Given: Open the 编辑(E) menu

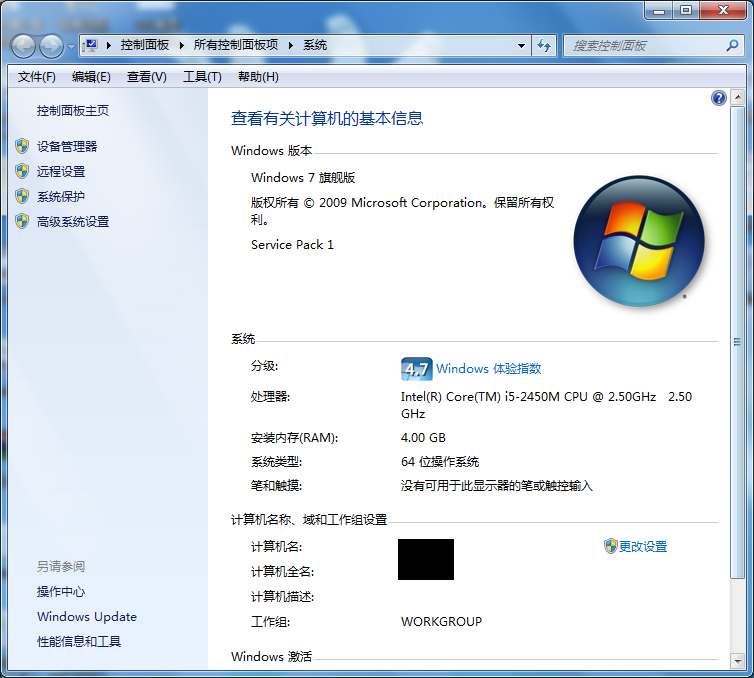Looking at the screenshot, I should pyautogui.click(x=91, y=77).
